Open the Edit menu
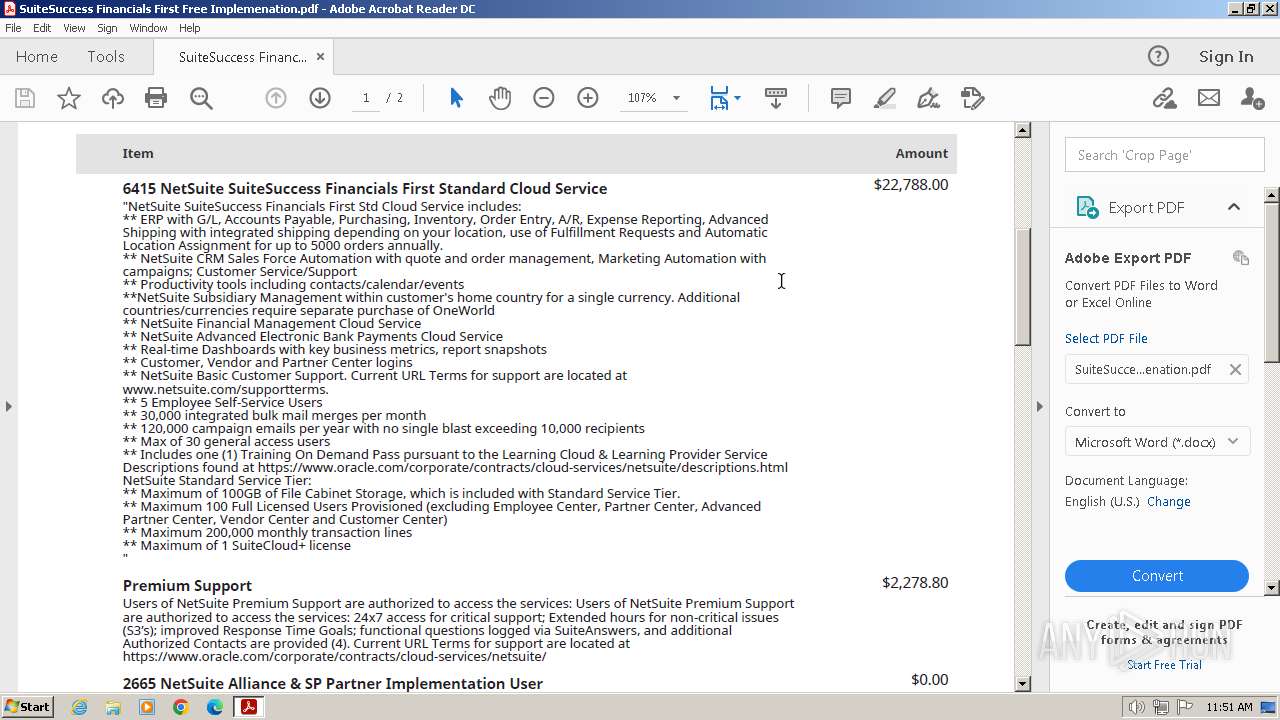 click(42, 28)
